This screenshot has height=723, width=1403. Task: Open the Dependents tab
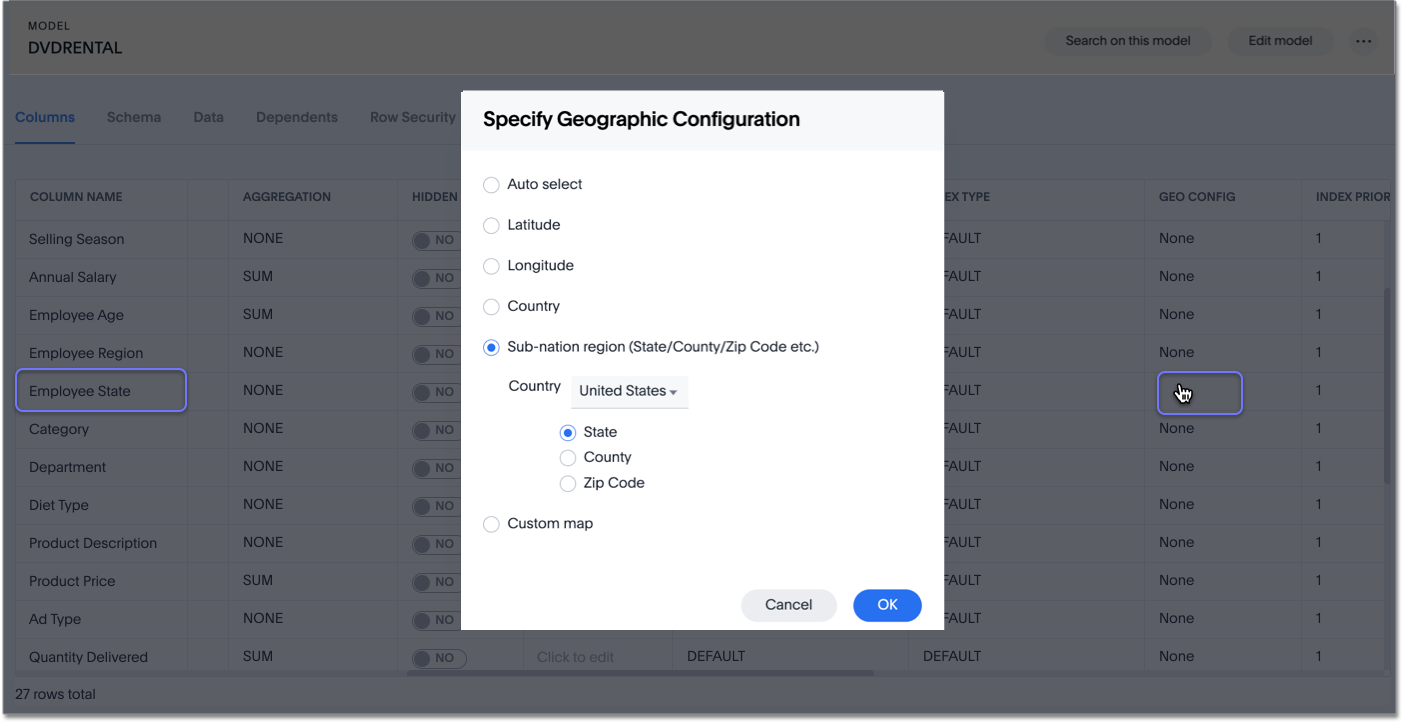click(296, 117)
